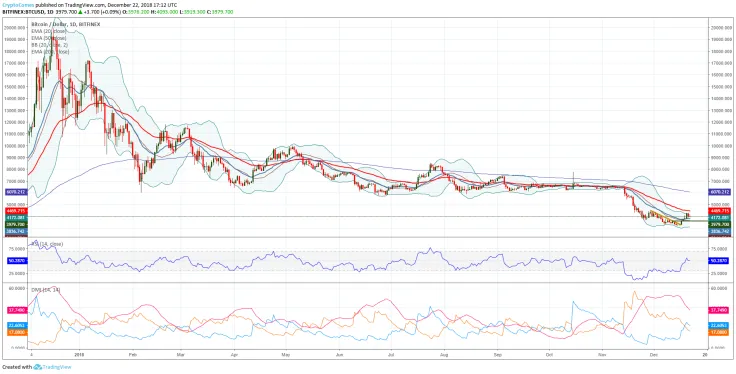Click the pink 37.7490 label on left axis
Screen dimensions: 736x374
(16, 310)
